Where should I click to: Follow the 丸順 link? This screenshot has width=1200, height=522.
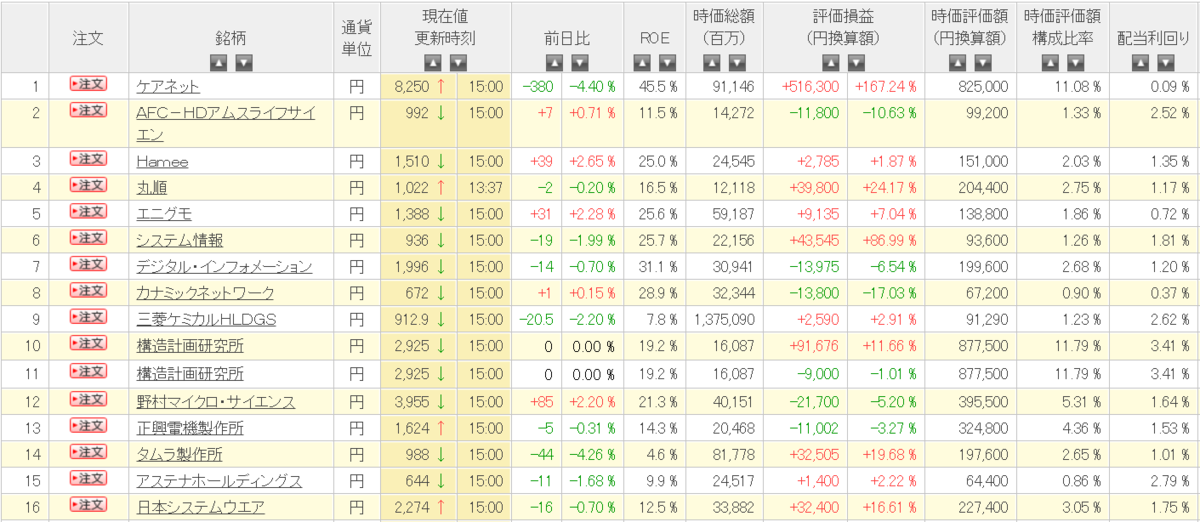coord(152,187)
